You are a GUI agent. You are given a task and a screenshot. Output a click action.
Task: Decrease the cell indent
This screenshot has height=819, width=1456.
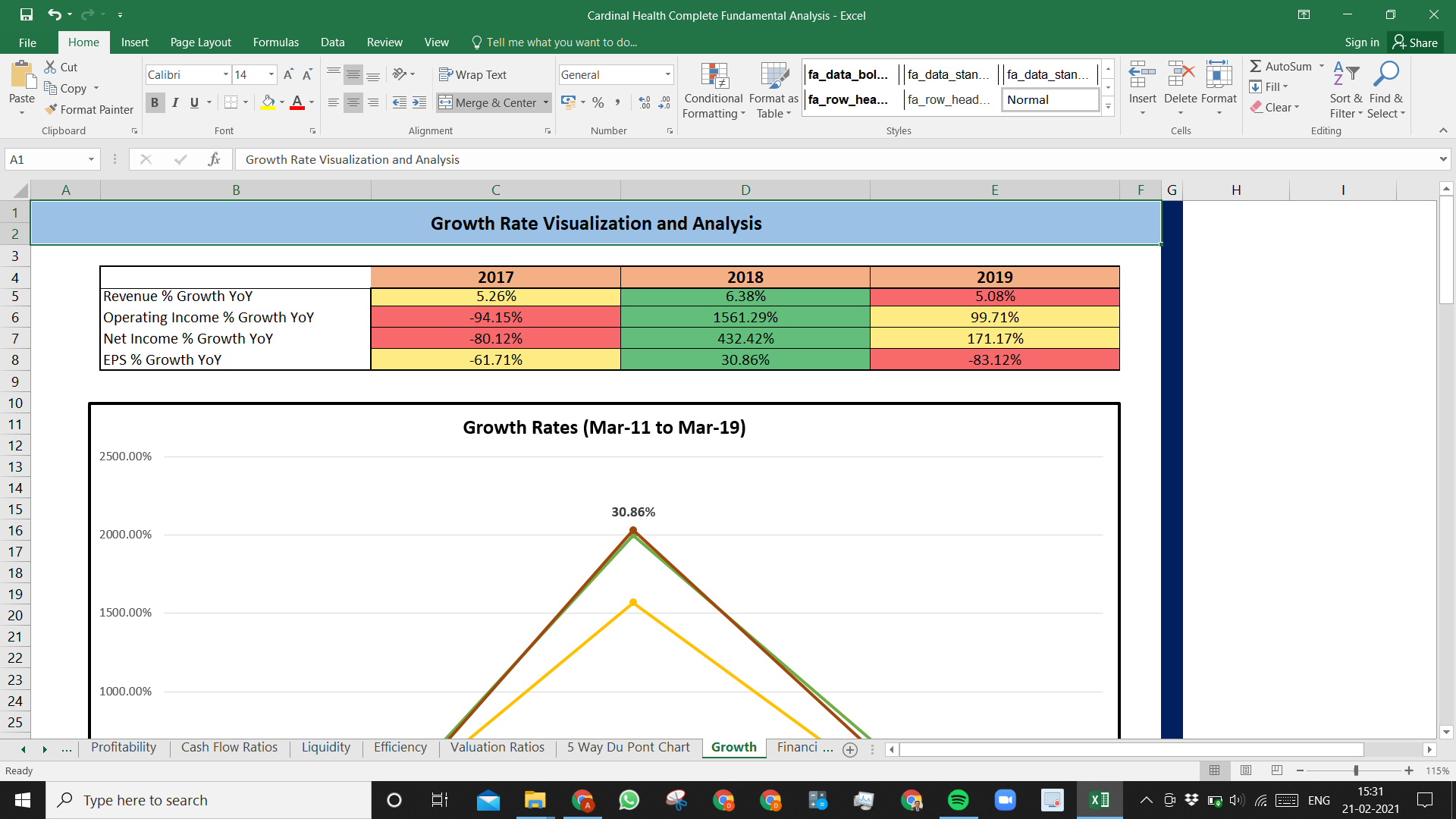coord(400,102)
